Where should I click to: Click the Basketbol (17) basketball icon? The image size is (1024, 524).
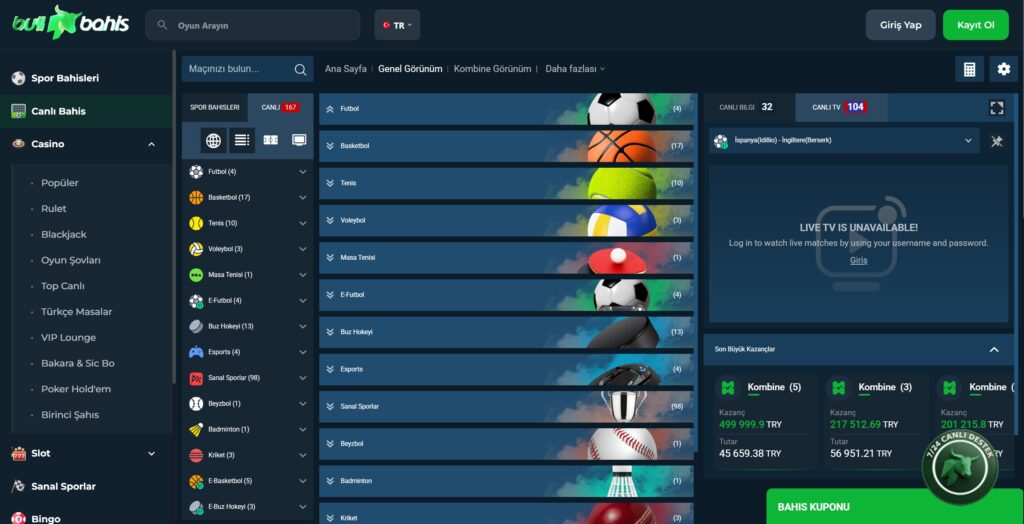click(x=196, y=197)
